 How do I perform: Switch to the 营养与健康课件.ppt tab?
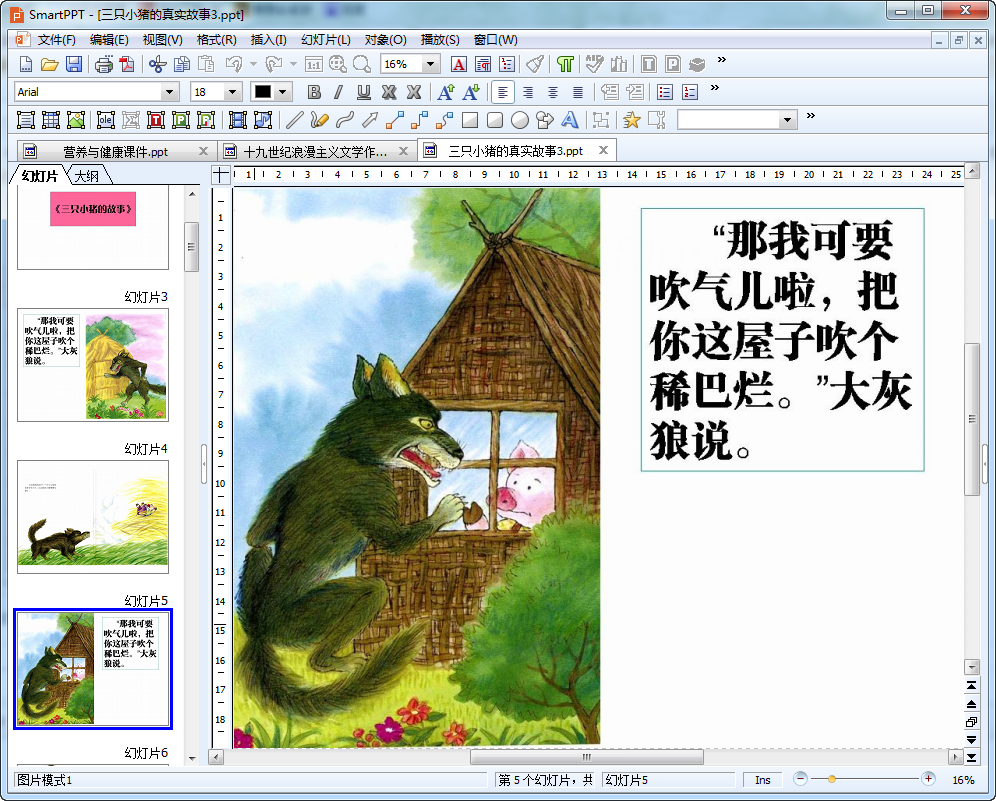coord(116,152)
